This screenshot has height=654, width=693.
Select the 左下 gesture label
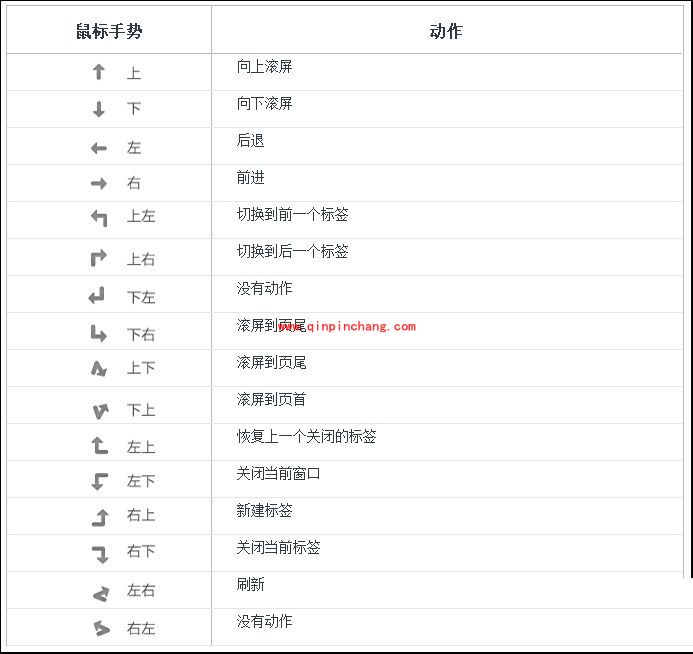(141, 481)
